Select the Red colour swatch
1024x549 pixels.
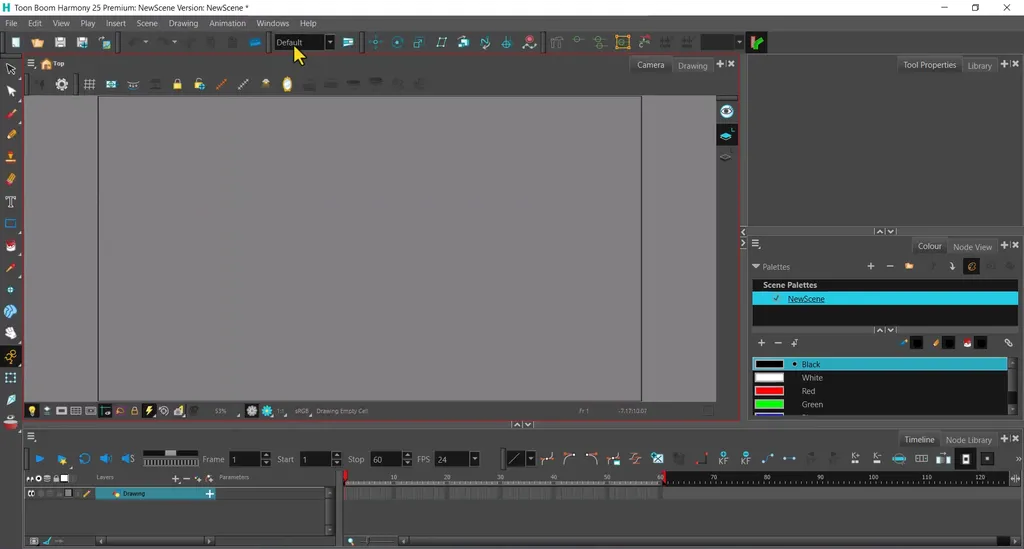click(769, 391)
